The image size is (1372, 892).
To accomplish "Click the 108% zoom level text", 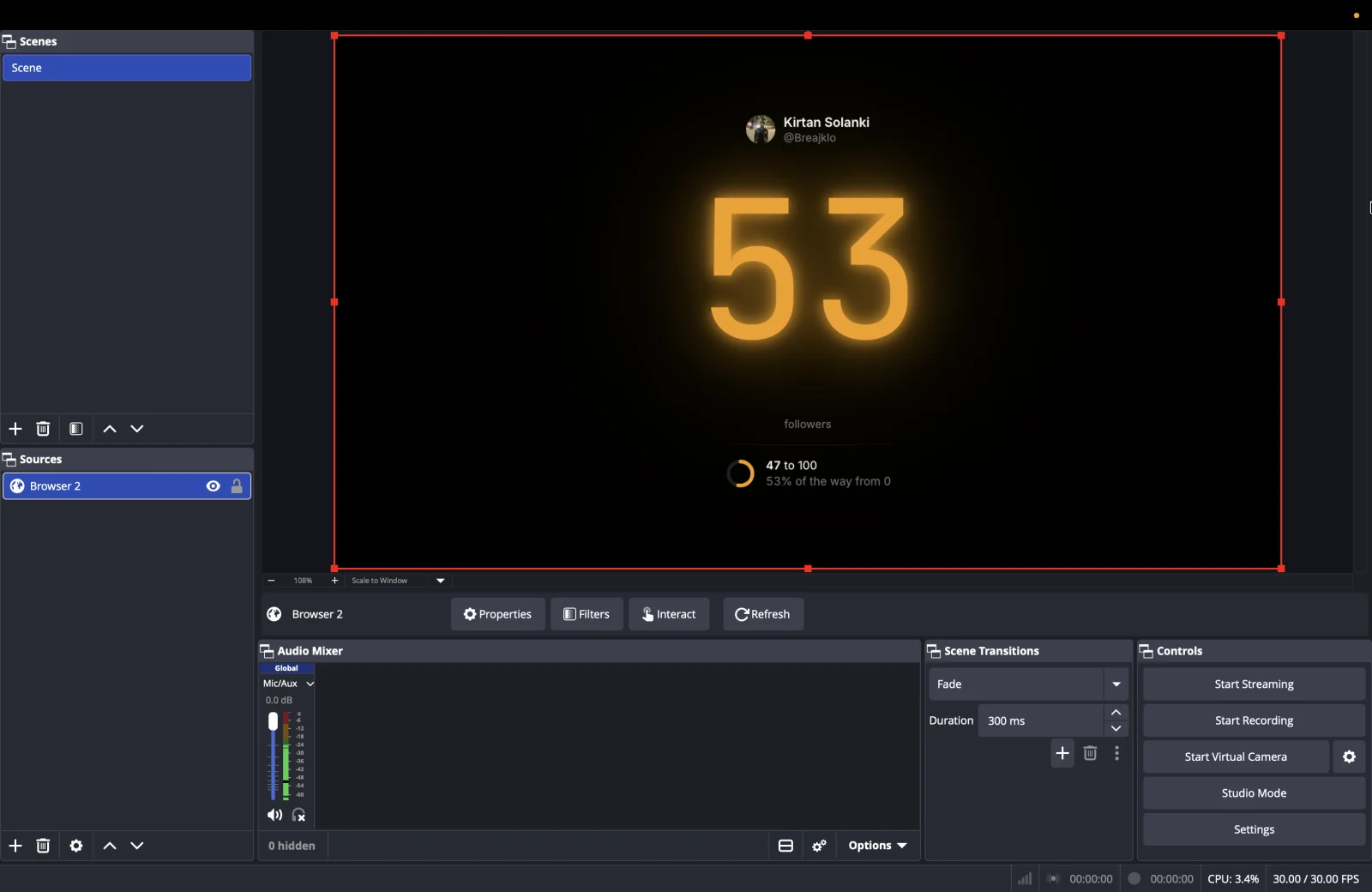I will point(303,581).
